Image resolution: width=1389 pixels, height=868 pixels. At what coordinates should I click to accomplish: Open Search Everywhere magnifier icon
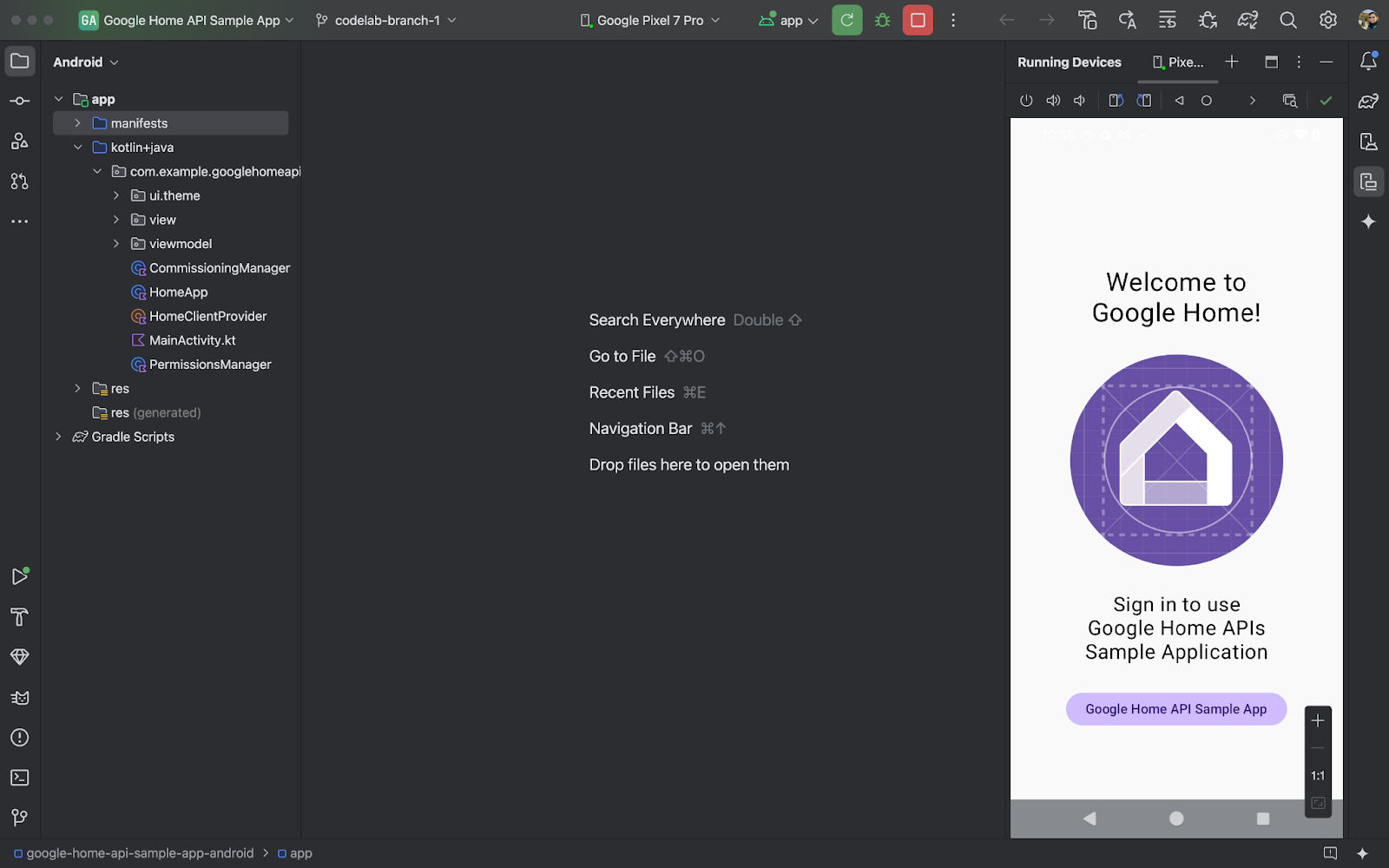click(x=1288, y=20)
